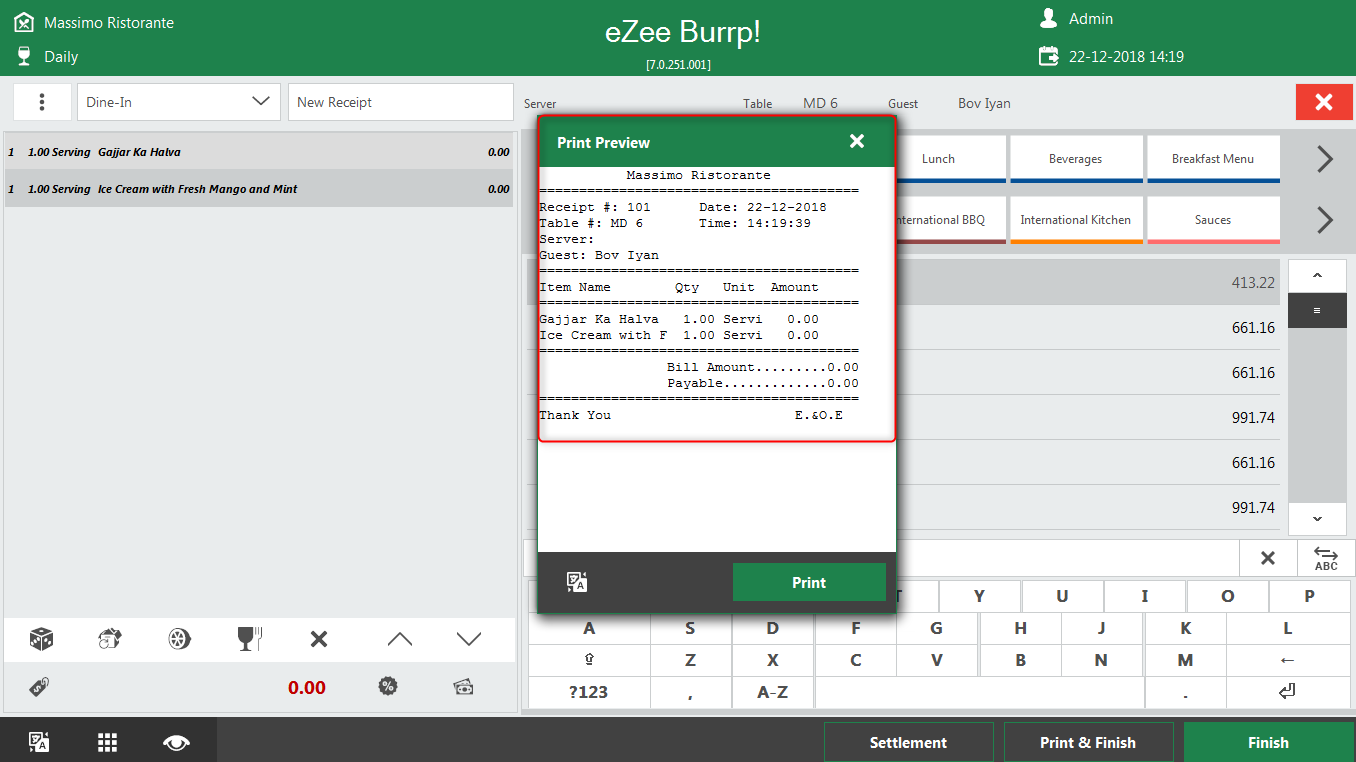Click the translate icon in the bottom bar
Viewport: 1356px width, 762px height.
[39, 742]
